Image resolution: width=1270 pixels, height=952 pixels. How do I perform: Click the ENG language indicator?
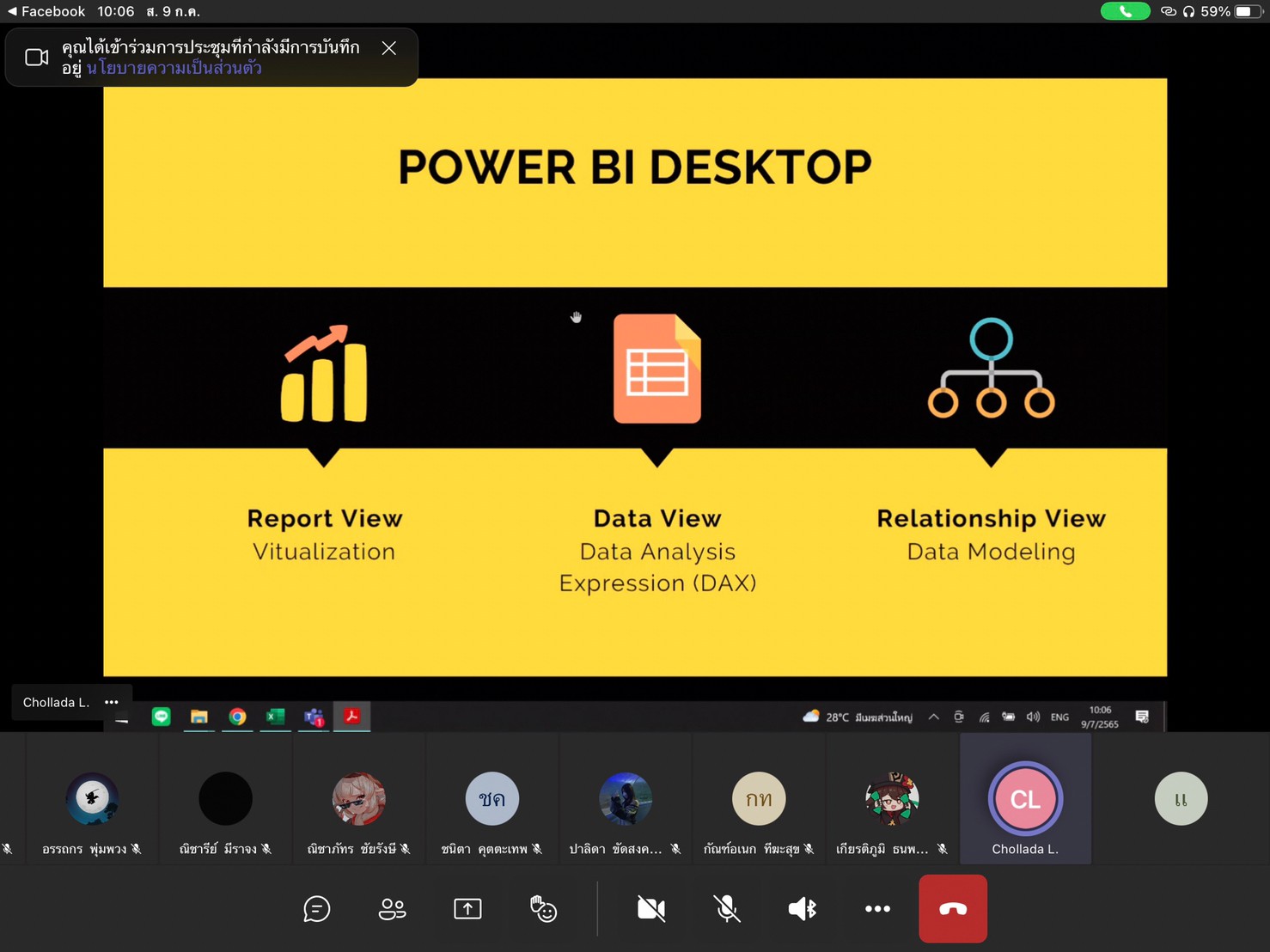1059,717
